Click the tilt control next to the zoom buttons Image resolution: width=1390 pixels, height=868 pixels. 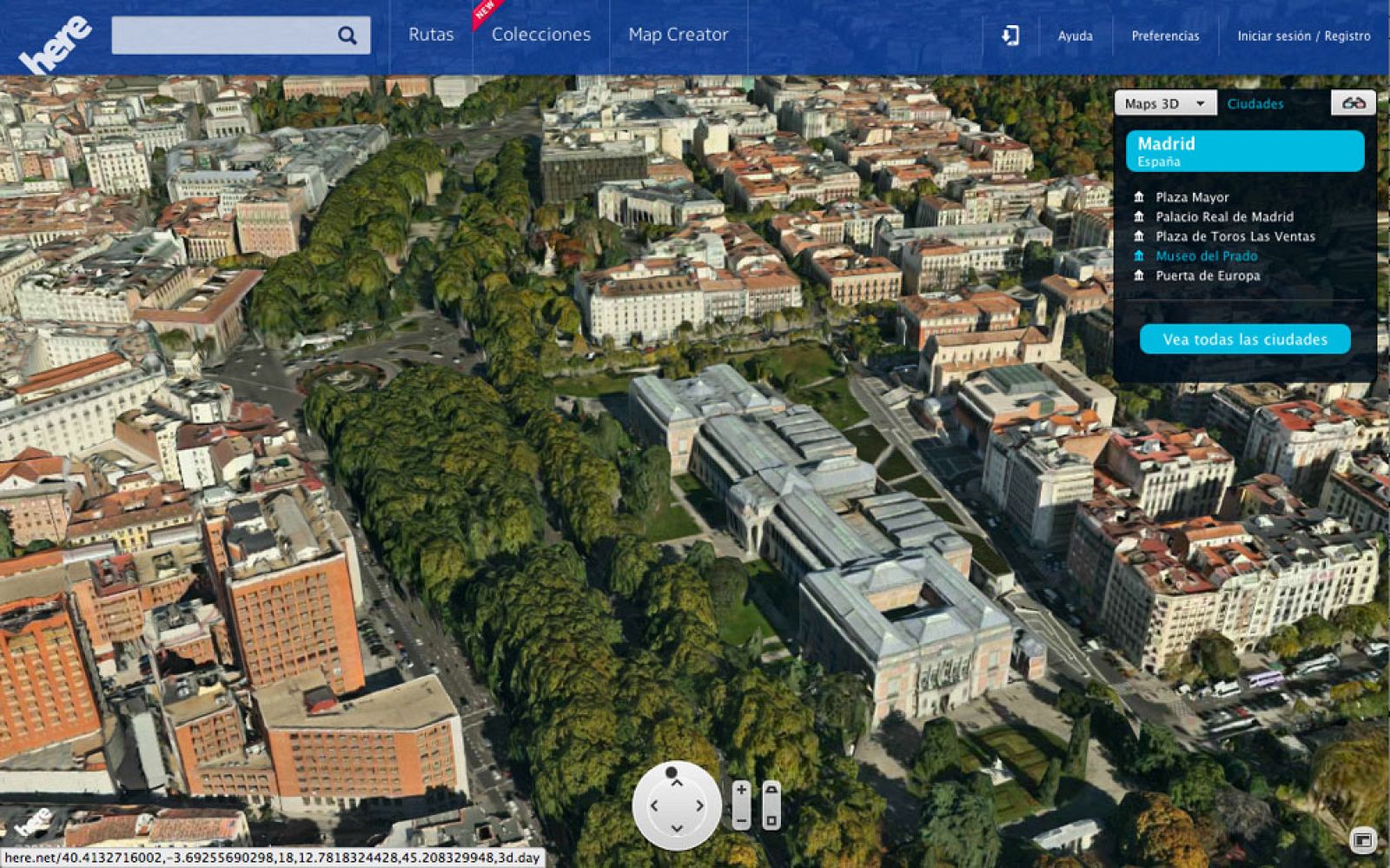point(771,805)
